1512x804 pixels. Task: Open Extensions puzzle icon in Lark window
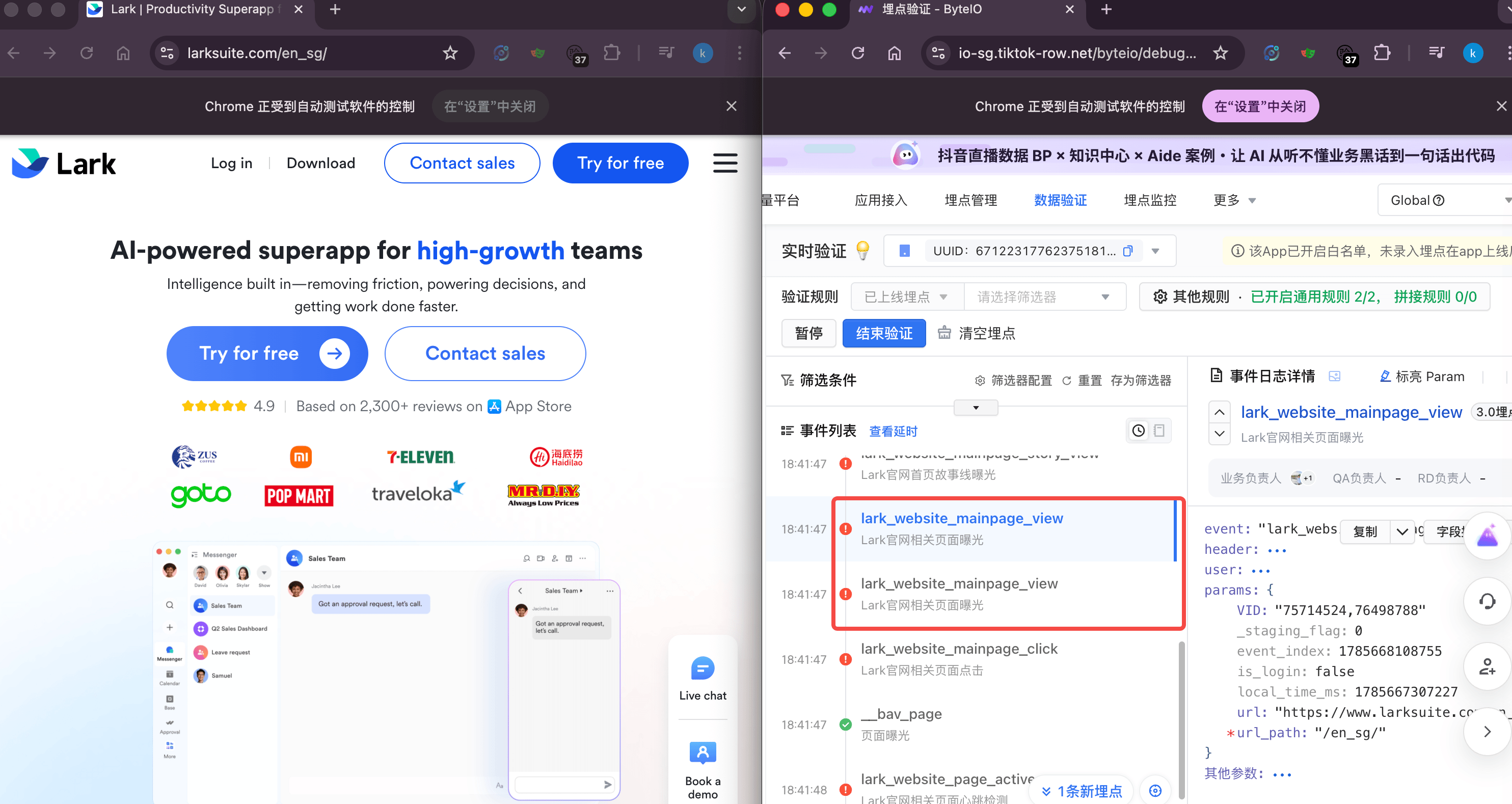(x=612, y=53)
